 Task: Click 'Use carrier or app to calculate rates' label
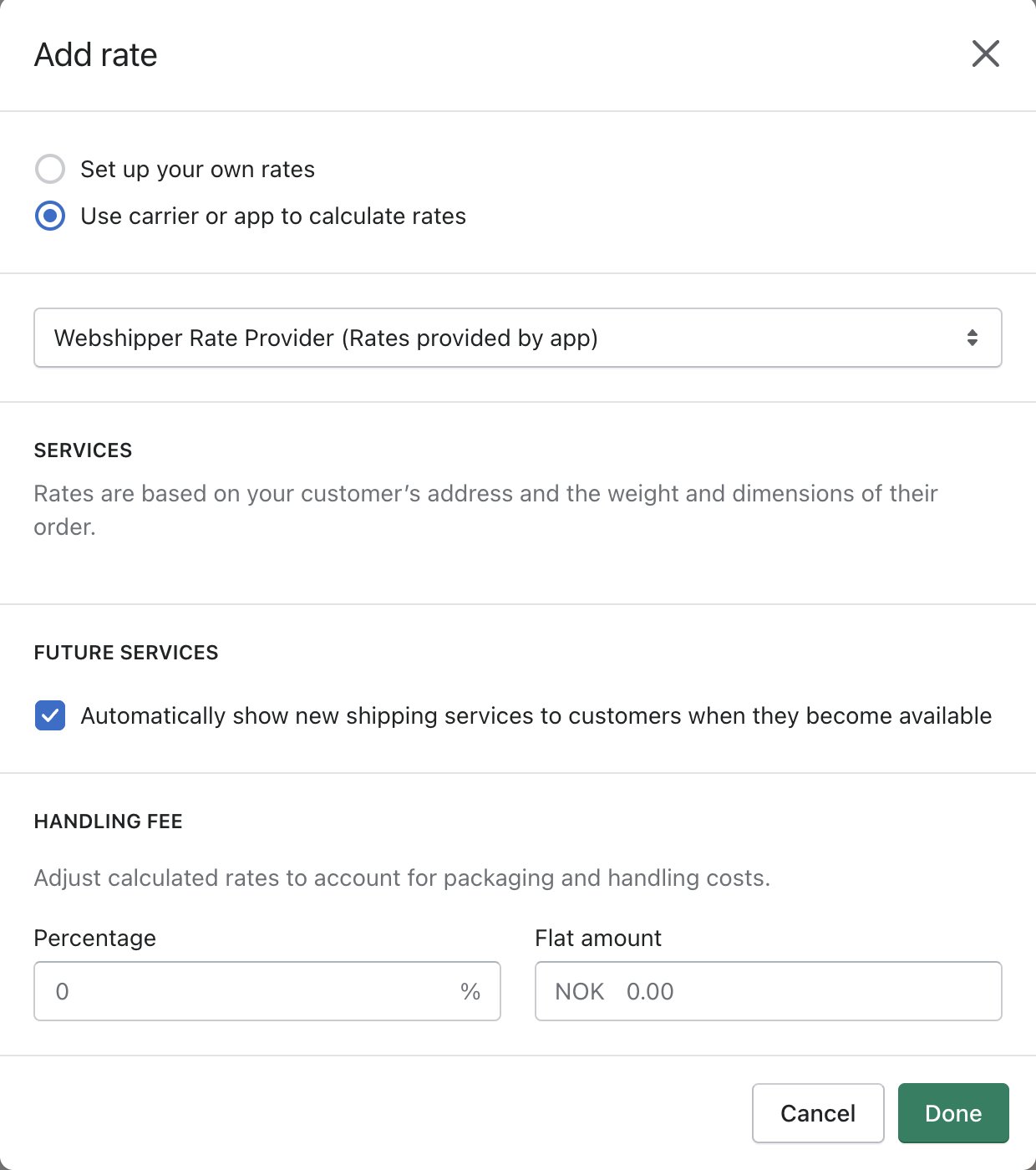coord(273,216)
